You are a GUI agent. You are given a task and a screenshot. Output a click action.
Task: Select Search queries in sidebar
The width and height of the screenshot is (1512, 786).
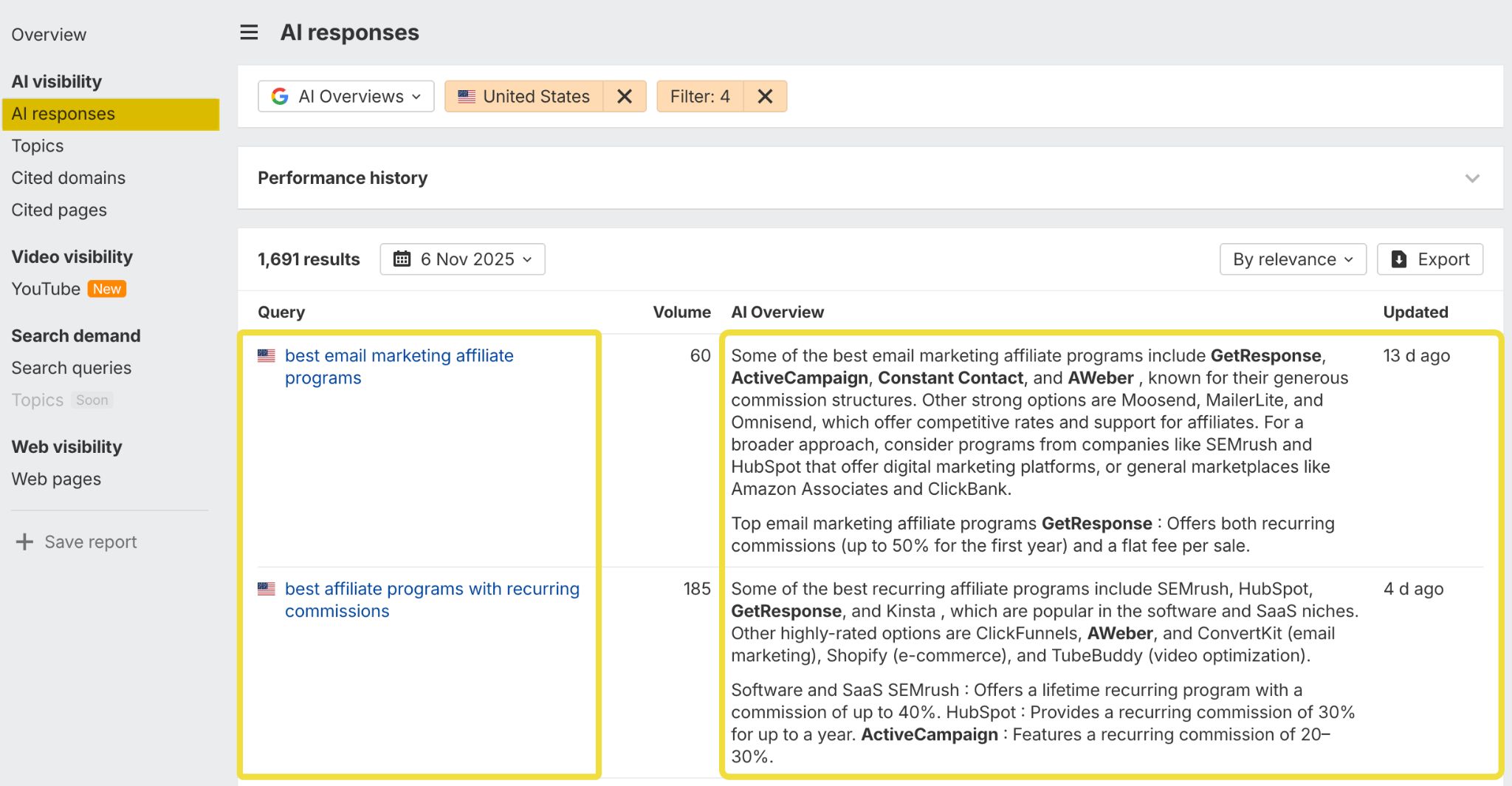(72, 368)
